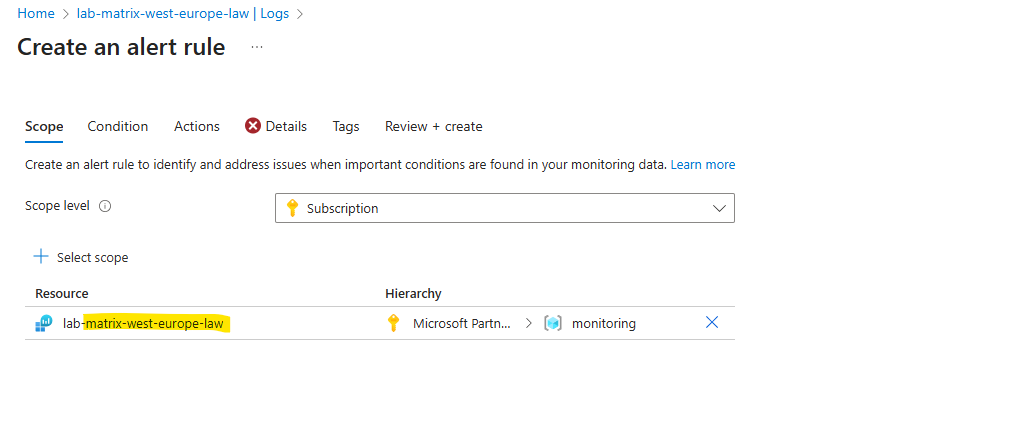Viewport: 1028px width, 428px height.
Task: Navigate to Home breadcrumb link
Action: [35, 13]
